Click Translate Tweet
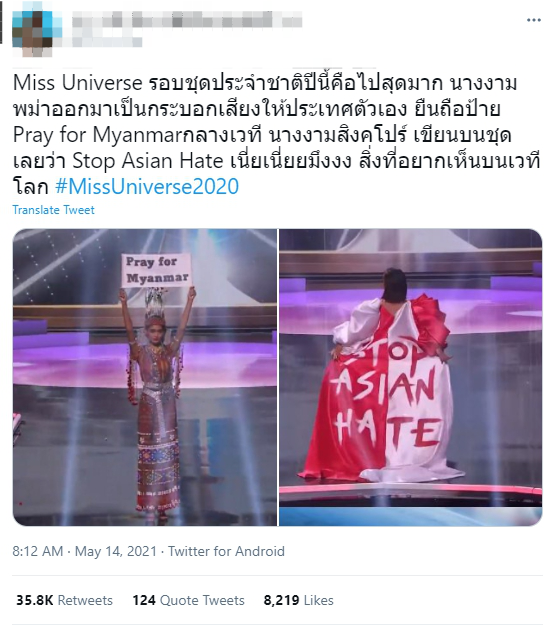The height and width of the screenshot is (625, 558). 53,210
